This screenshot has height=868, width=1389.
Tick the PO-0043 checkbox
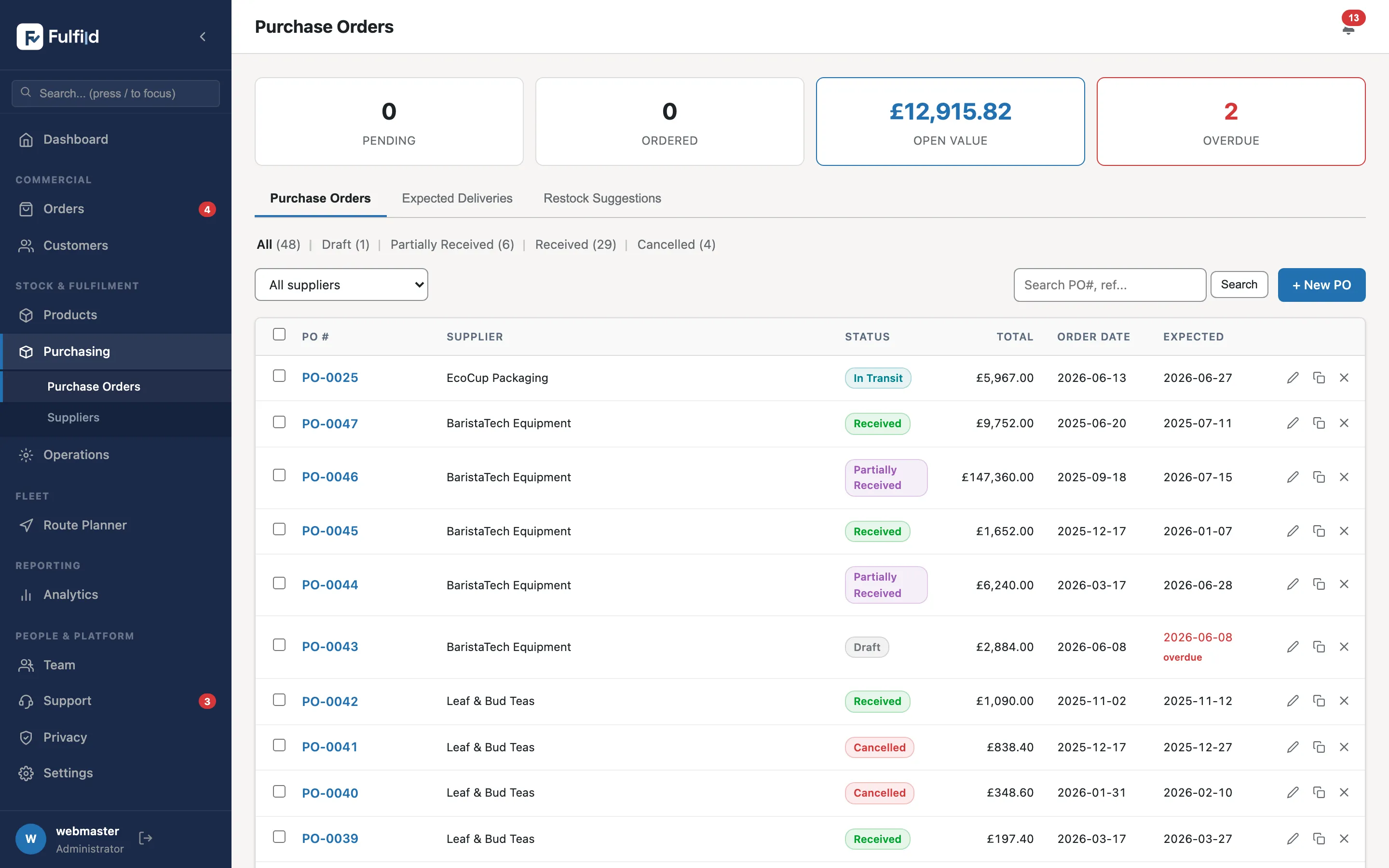point(279,645)
